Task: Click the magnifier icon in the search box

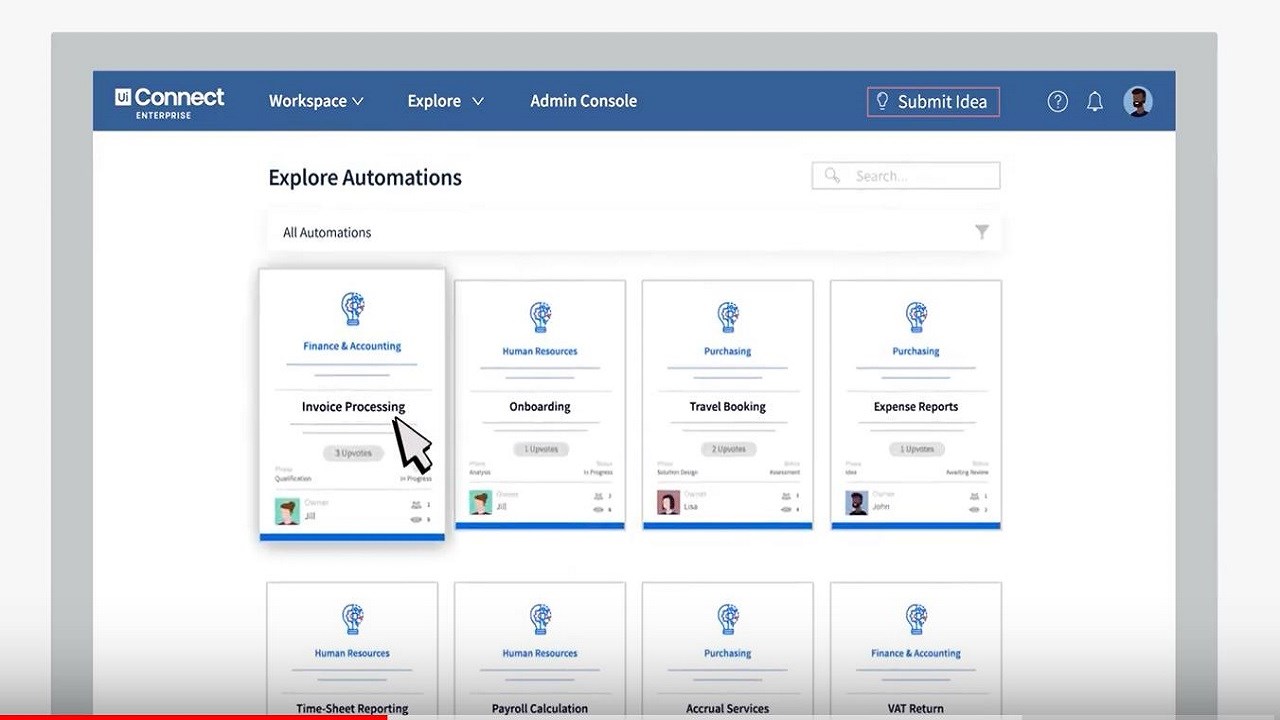Action: pyautogui.click(x=832, y=176)
